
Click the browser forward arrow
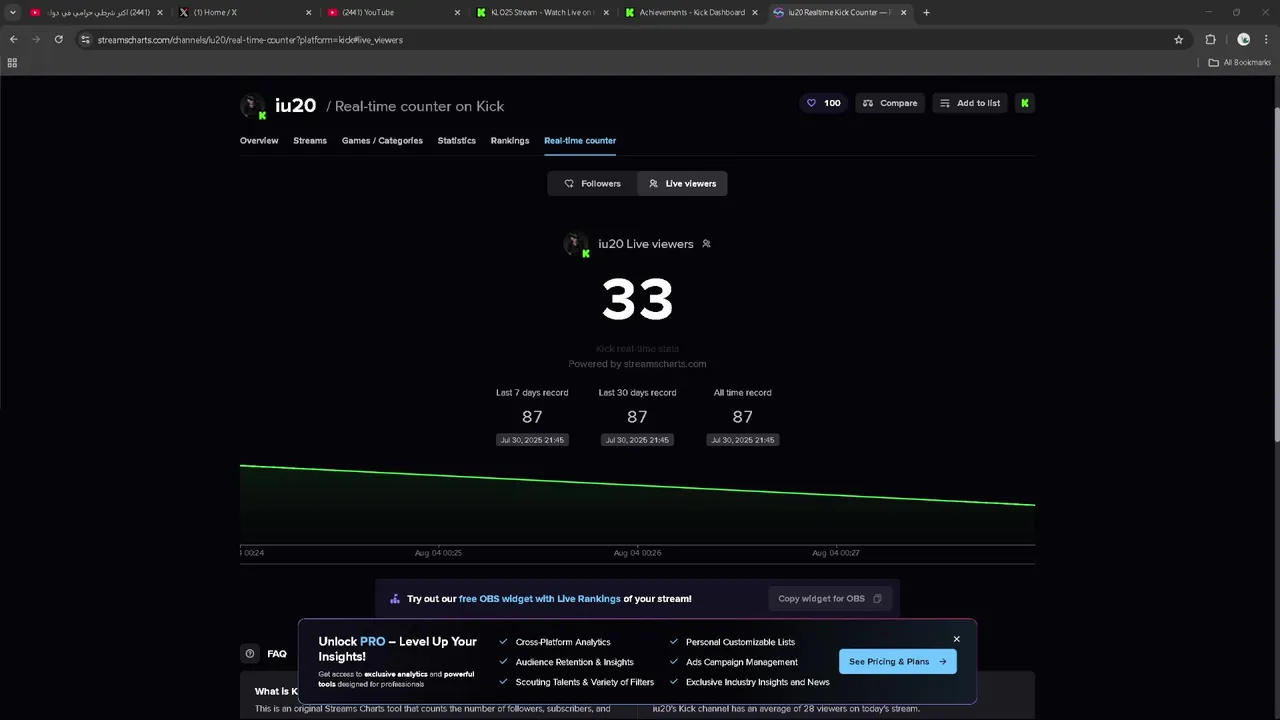click(x=36, y=39)
